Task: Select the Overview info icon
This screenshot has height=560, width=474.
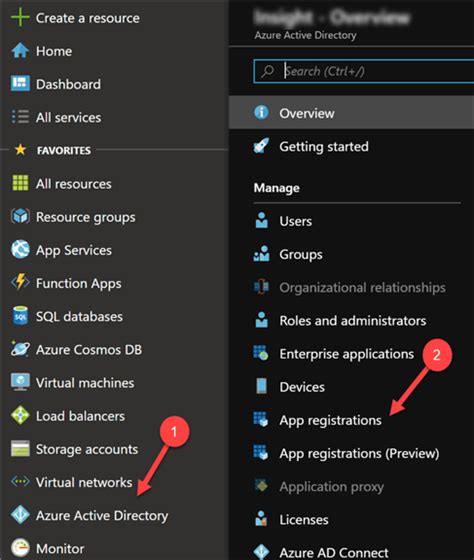Action: pos(261,112)
